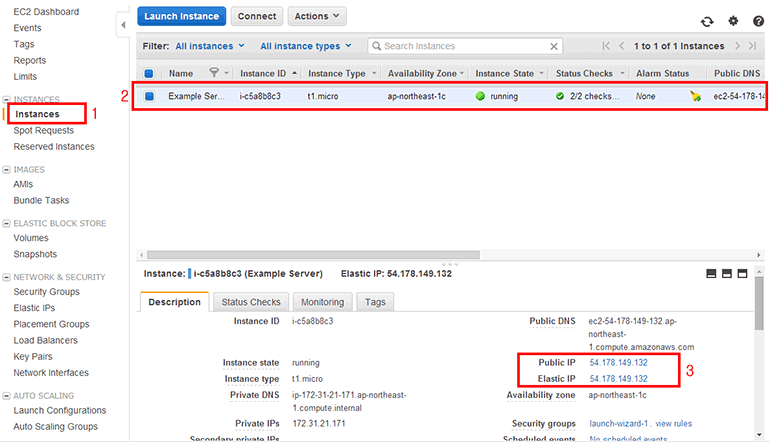
Task: Clear the search box with X icon
Action: [x=553, y=46]
